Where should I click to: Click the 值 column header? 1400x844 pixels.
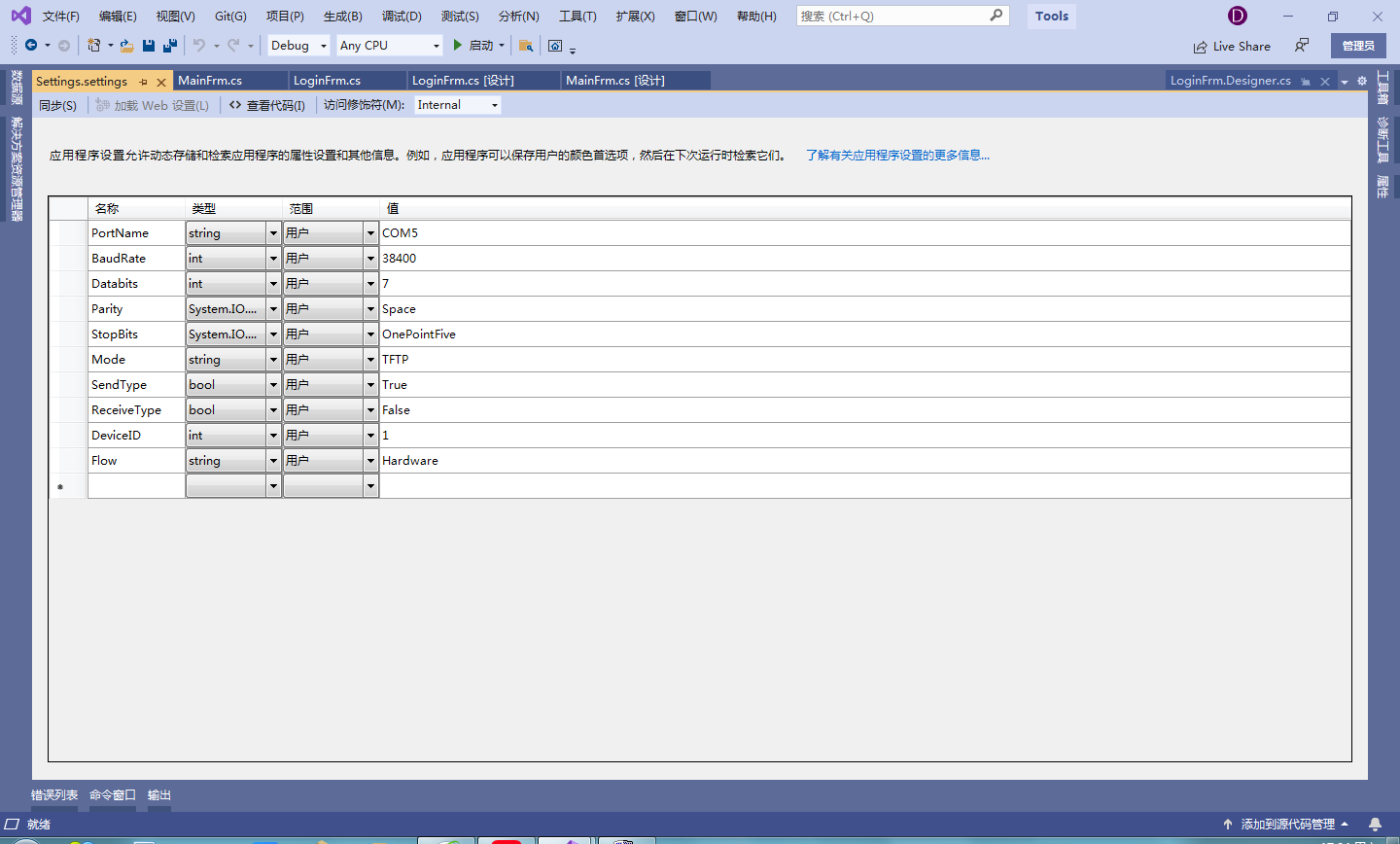pos(864,208)
